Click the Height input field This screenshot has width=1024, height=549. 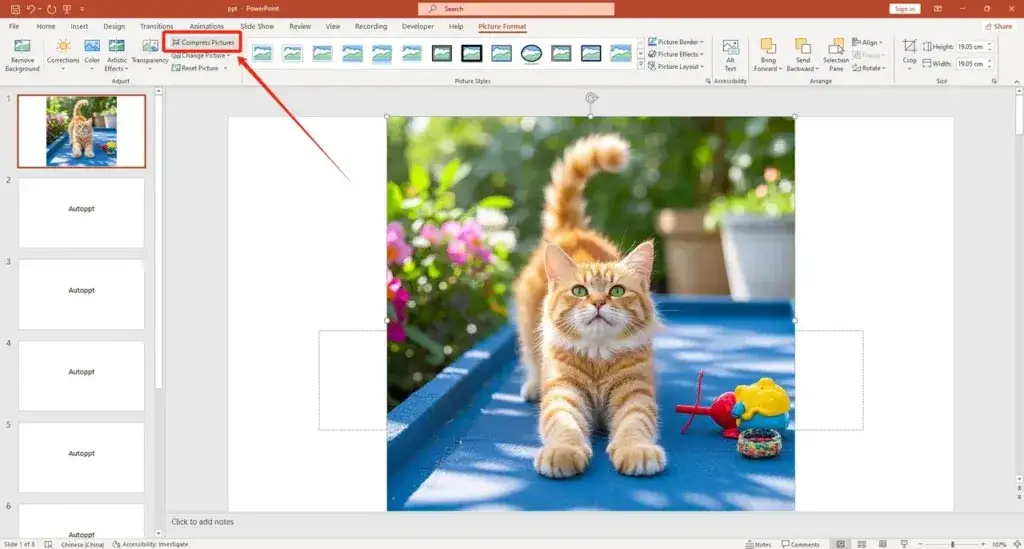tap(971, 47)
